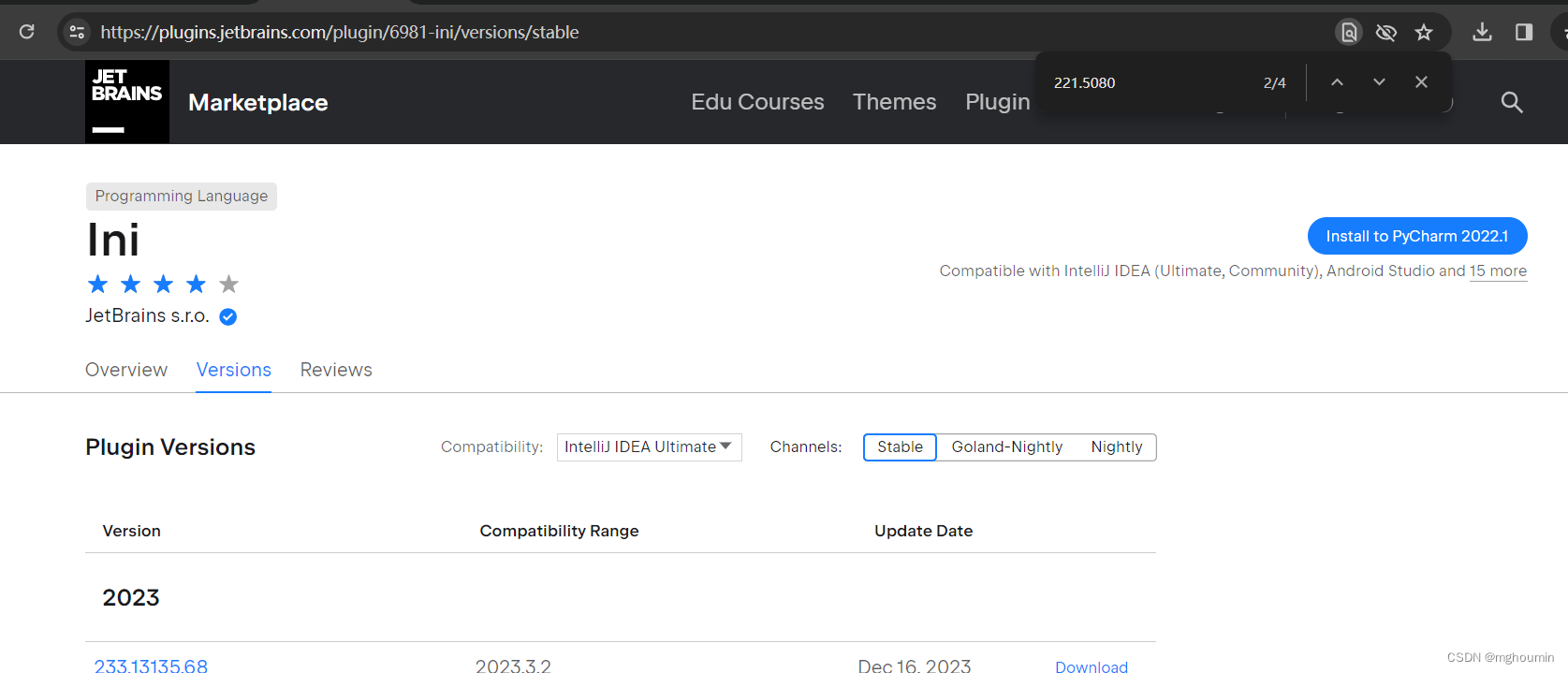Open the IntelliJ IDEA Ultimate compatibility dropdown
This screenshot has width=1568, height=673.
(650, 447)
